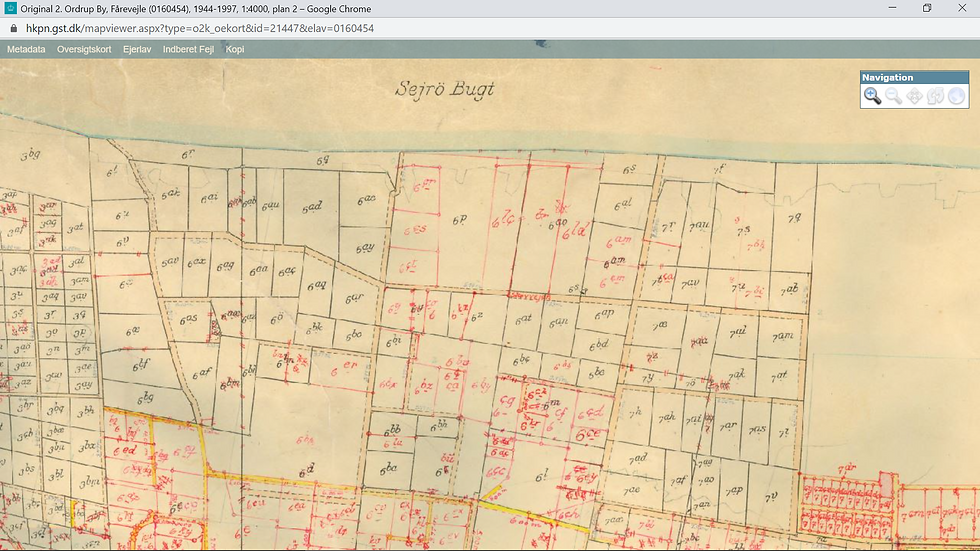The image size is (980, 551).
Task: Click the Navigation panel title bar
Action: [914, 77]
